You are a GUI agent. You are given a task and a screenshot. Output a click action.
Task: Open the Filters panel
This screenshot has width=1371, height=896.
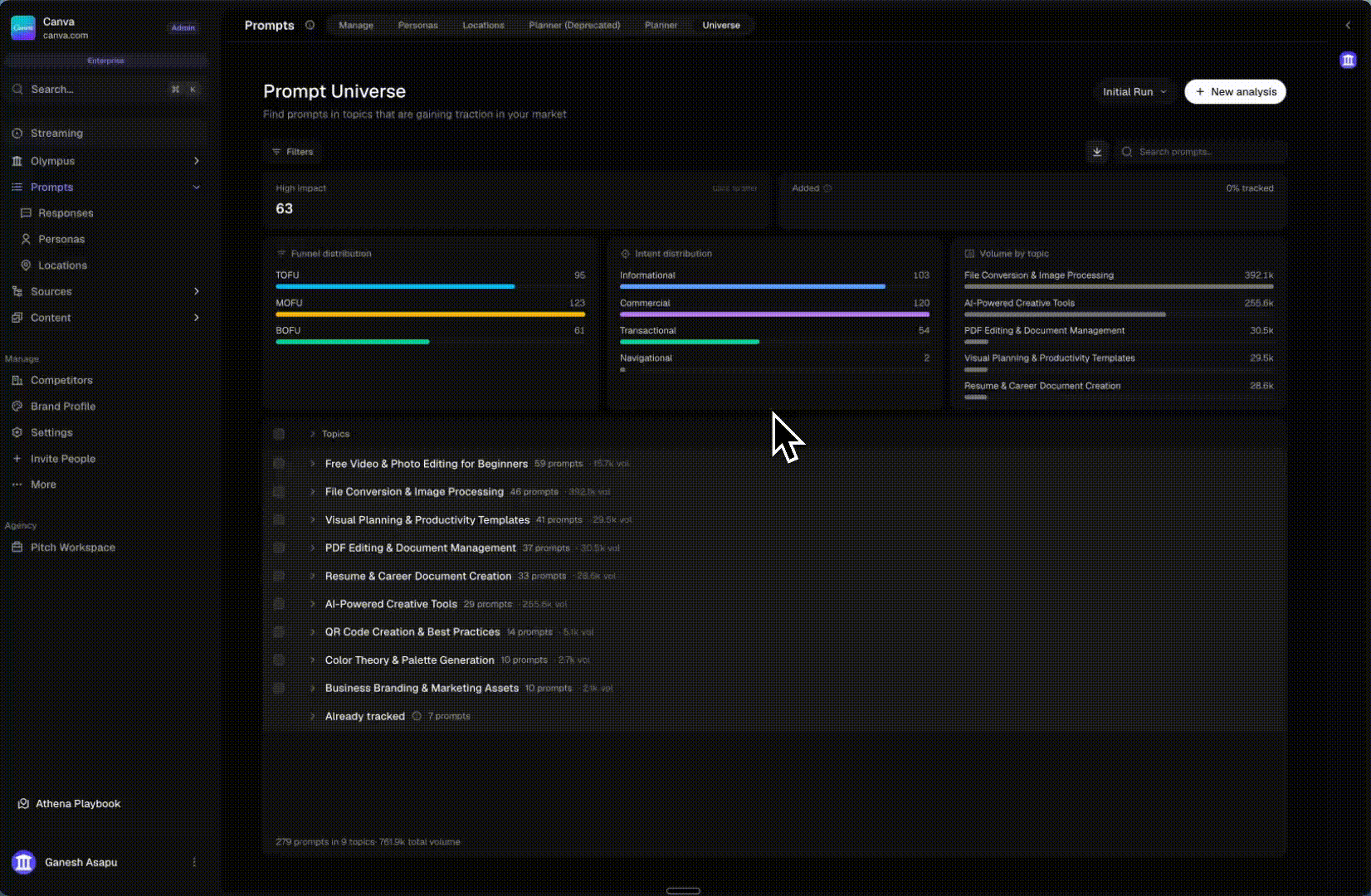[x=292, y=152]
